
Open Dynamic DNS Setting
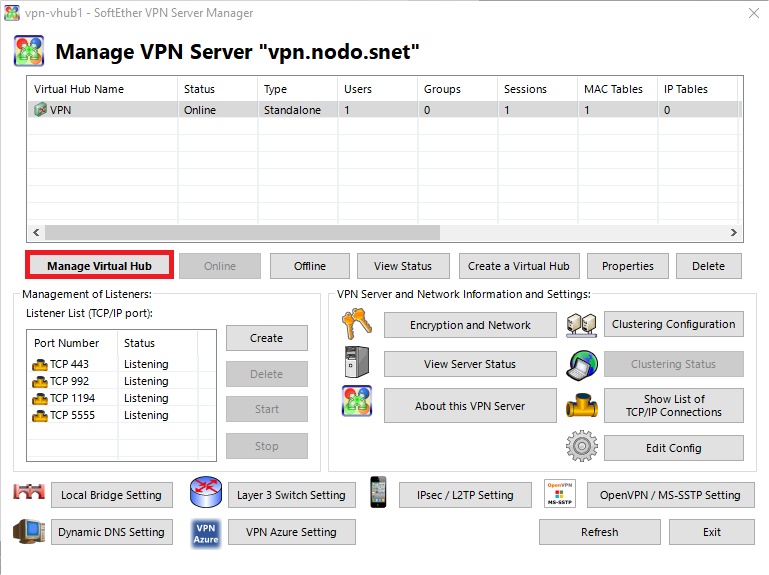[x=112, y=532]
